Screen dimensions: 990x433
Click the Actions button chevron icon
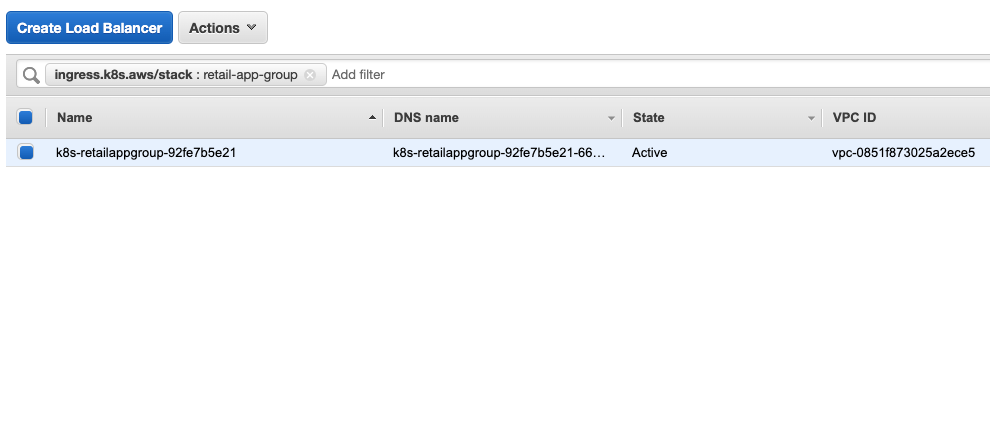pos(251,28)
